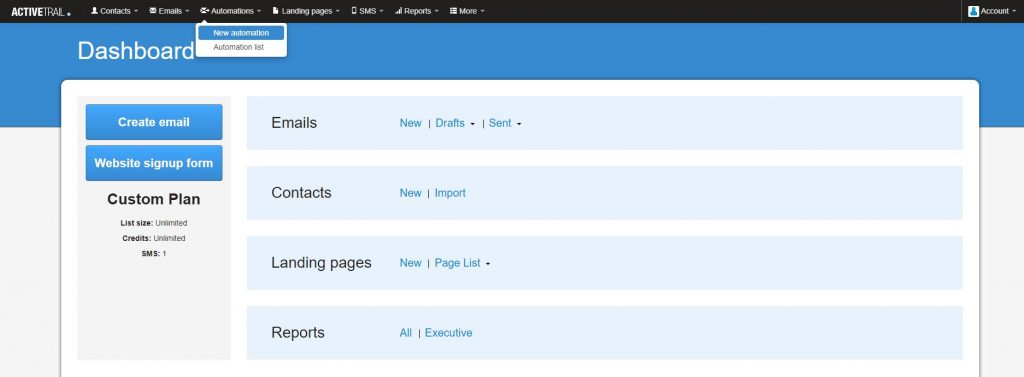Click the Landing pages section heading
The height and width of the screenshot is (377, 1024).
click(321, 263)
